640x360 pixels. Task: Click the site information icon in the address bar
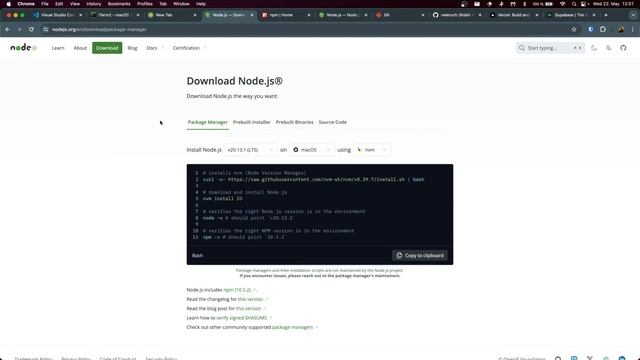click(x=45, y=29)
